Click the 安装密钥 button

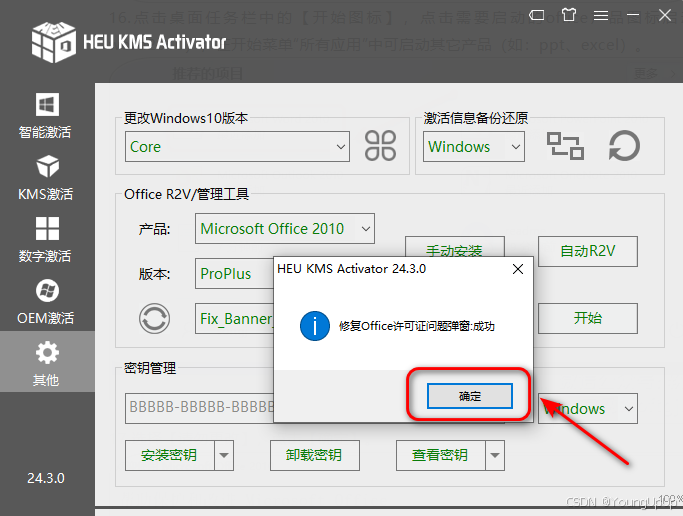(x=169, y=455)
